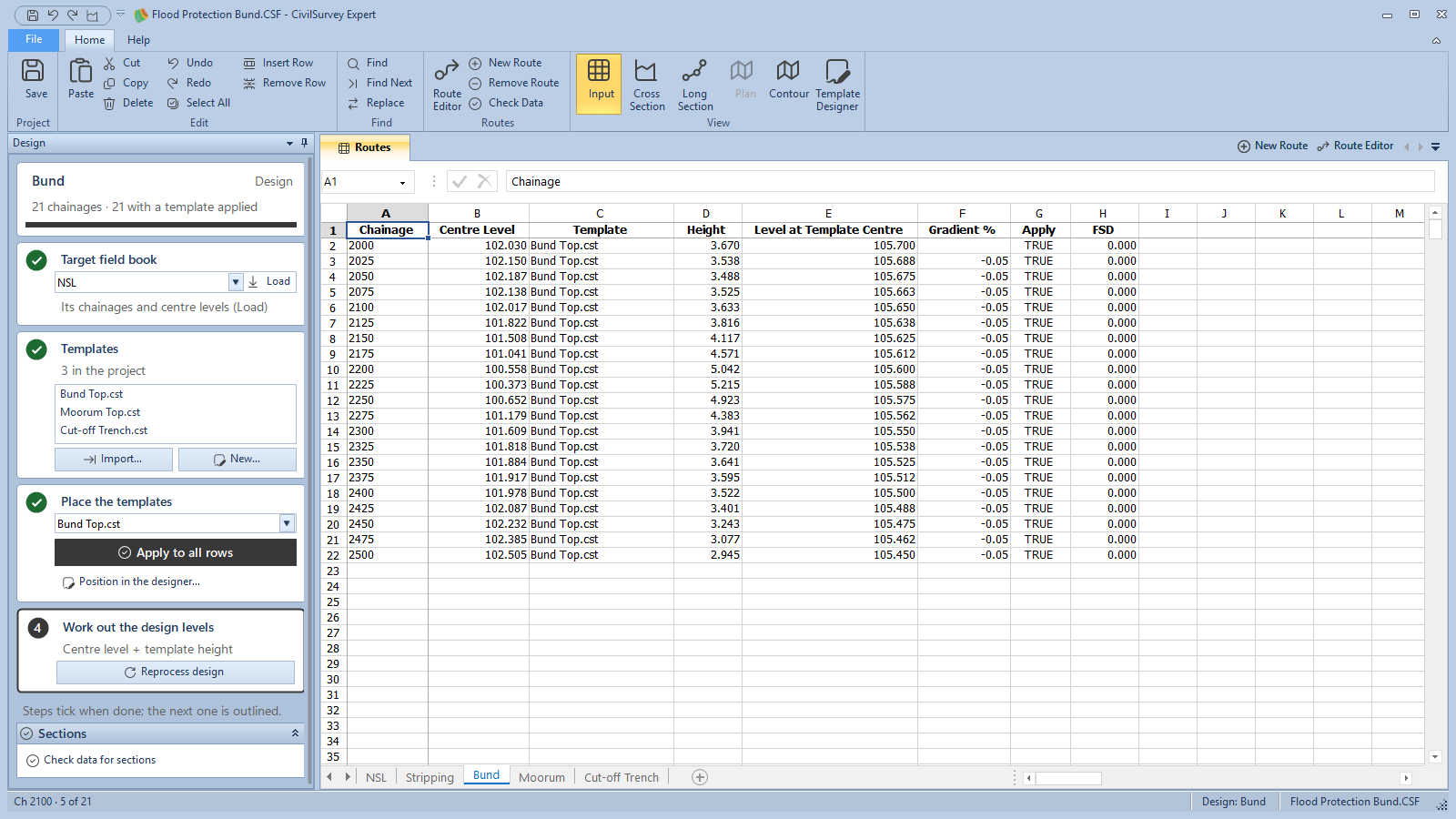This screenshot has height=819, width=1456.
Task: Show the Contour view
Action: tap(788, 80)
